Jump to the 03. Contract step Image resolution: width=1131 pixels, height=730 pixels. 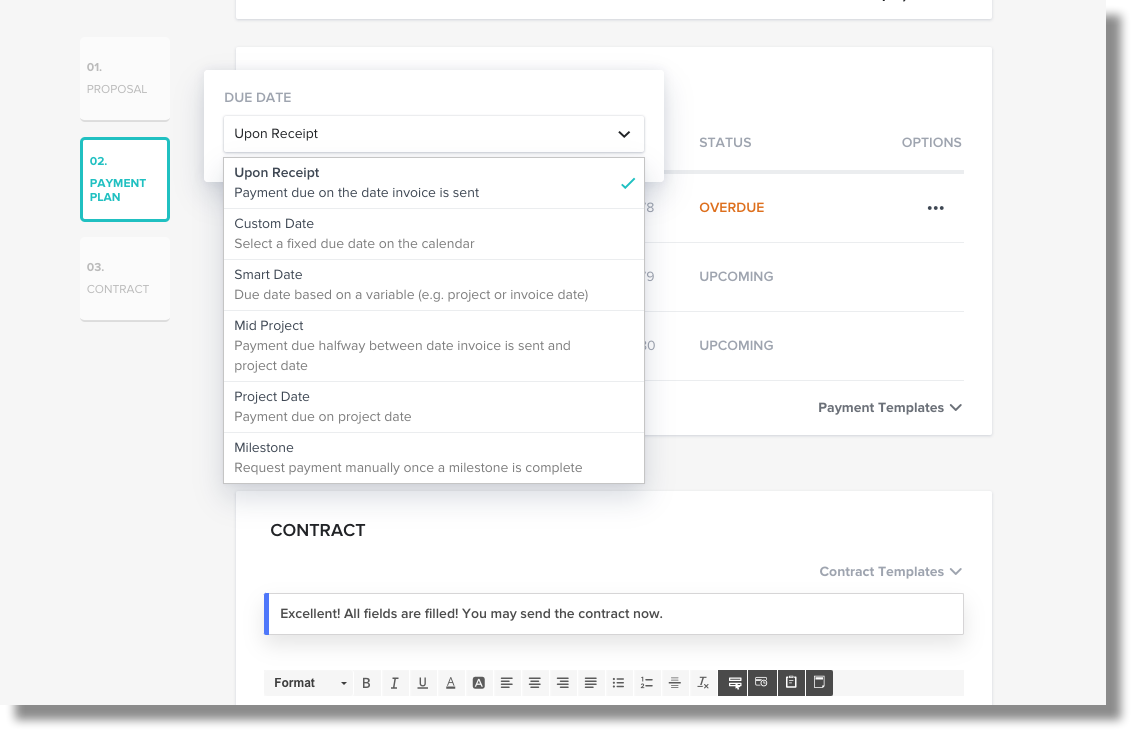click(125, 279)
